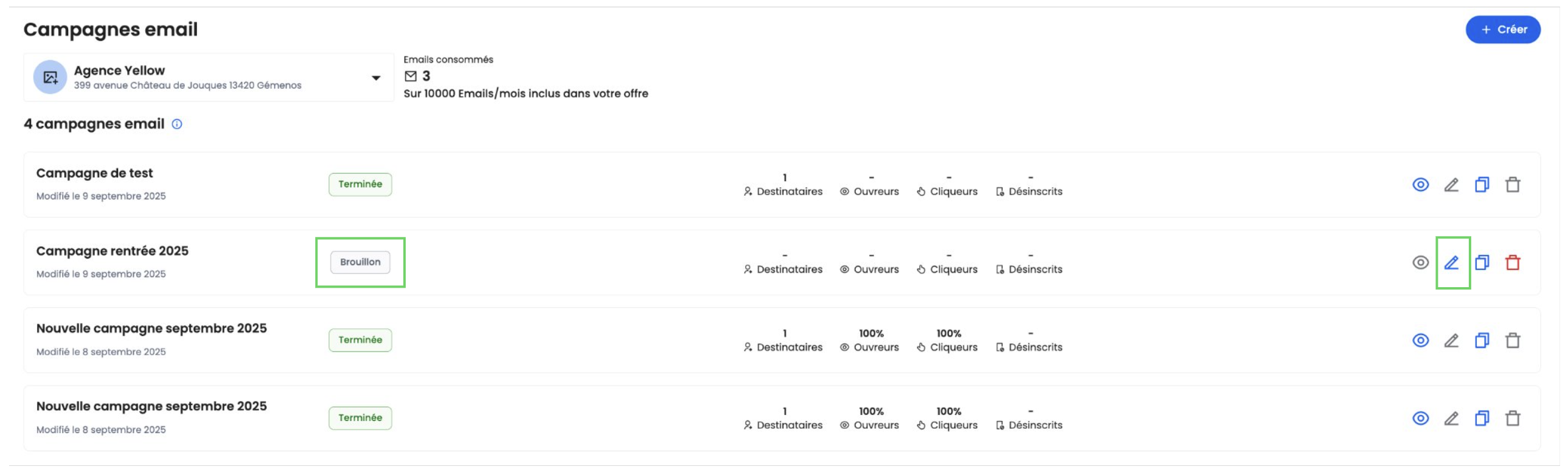Delete the Campagne de test campaign
Image resolution: width=1568 pixels, height=472 pixels.
[x=1513, y=184]
